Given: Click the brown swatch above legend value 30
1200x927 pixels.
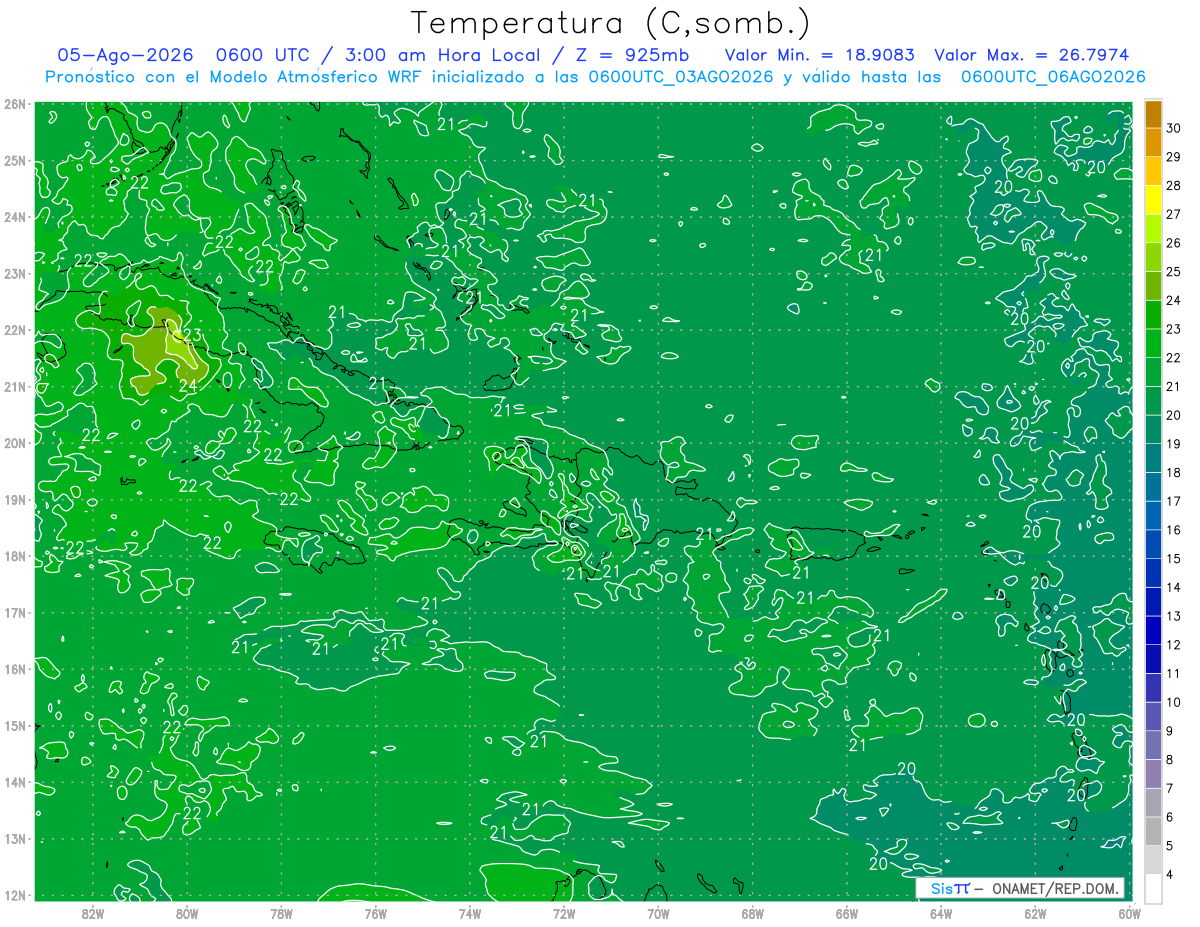Looking at the screenshot, I should click(1153, 114).
